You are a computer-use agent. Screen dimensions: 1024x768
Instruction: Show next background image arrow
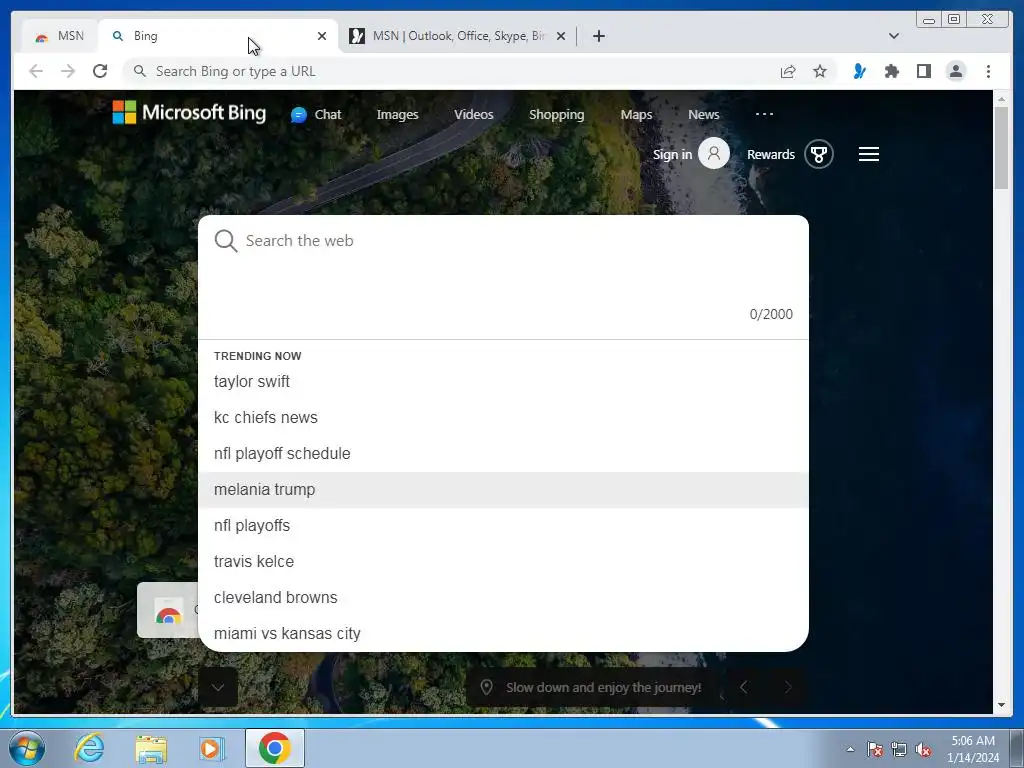click(x=787, y=687)
